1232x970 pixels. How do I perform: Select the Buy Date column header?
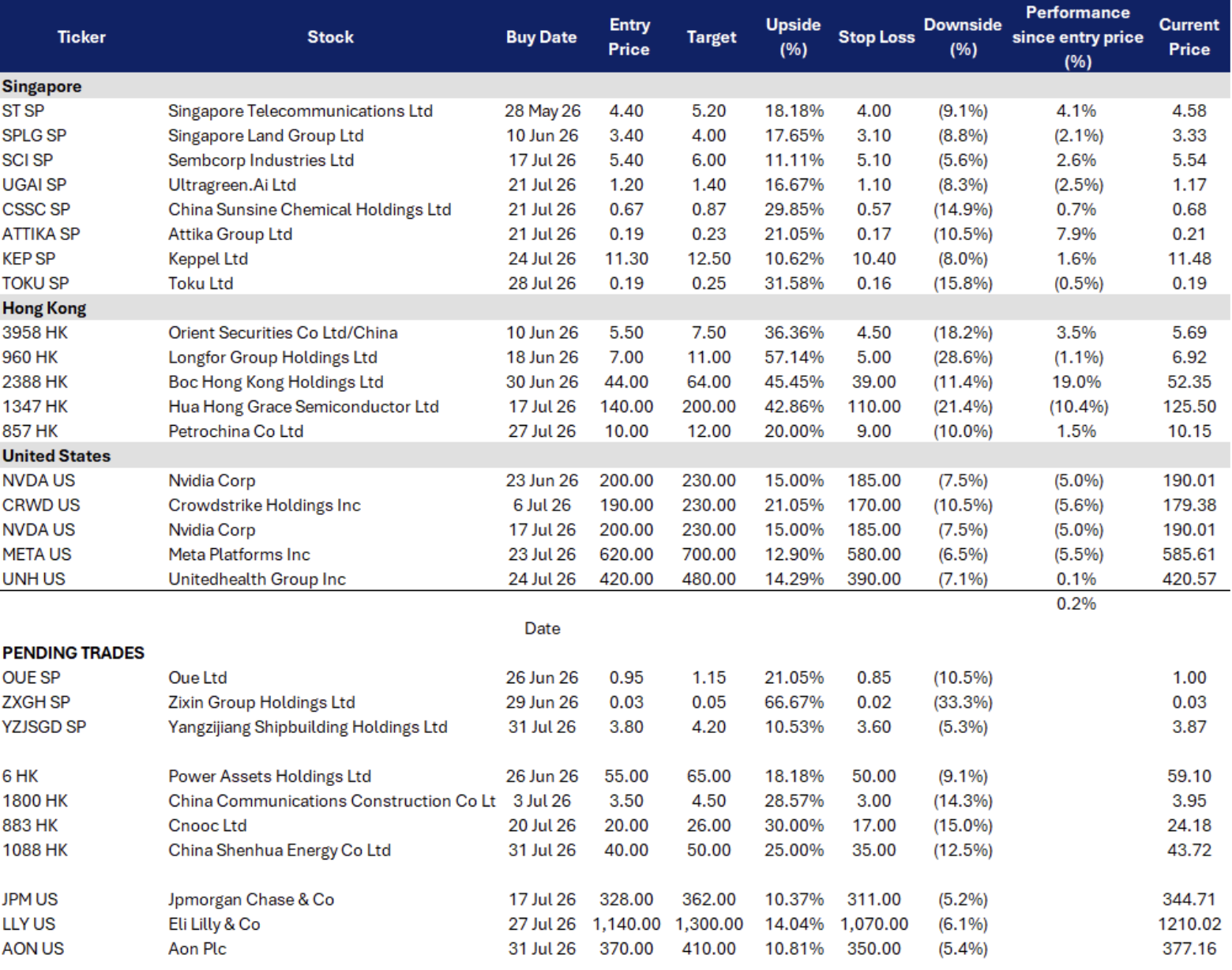pyautogui.click(x=541, y=37)
